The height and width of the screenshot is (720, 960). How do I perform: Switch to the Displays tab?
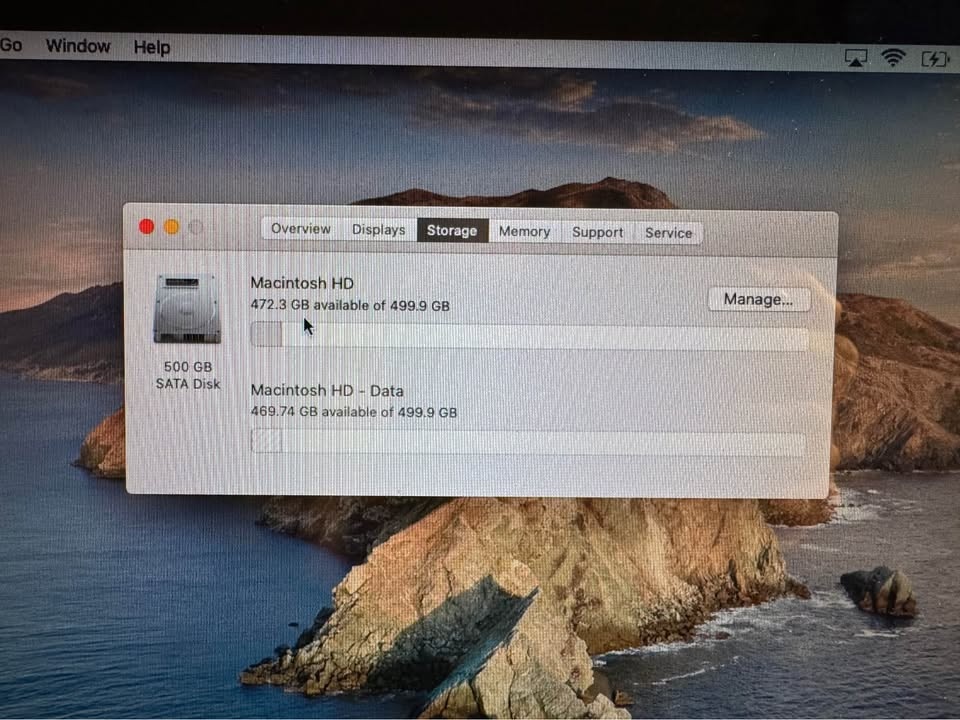(x=378, y=230)
